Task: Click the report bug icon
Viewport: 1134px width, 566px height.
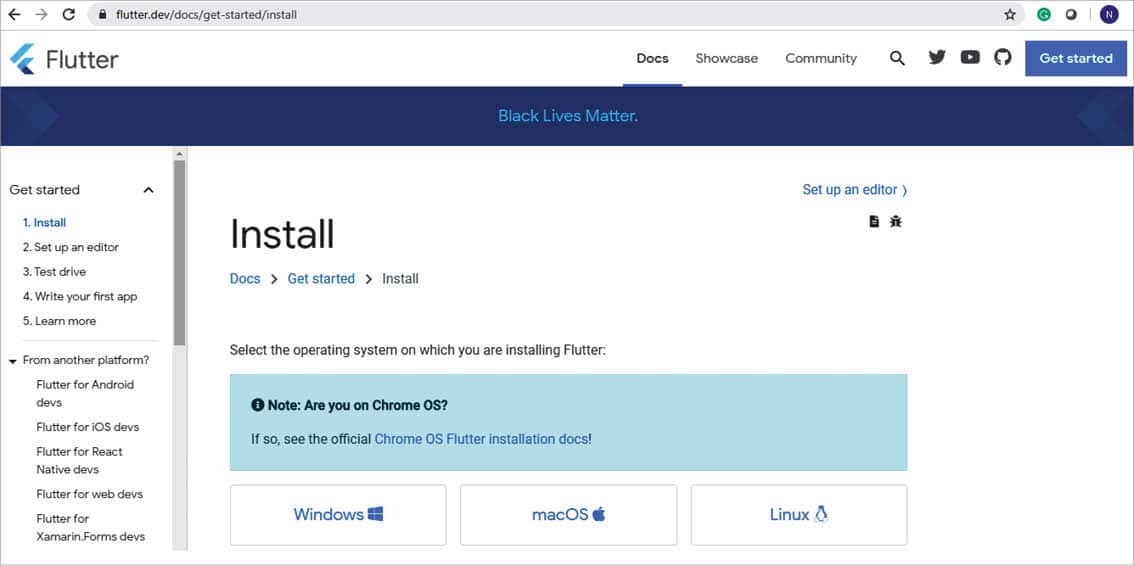Action: 896,221
